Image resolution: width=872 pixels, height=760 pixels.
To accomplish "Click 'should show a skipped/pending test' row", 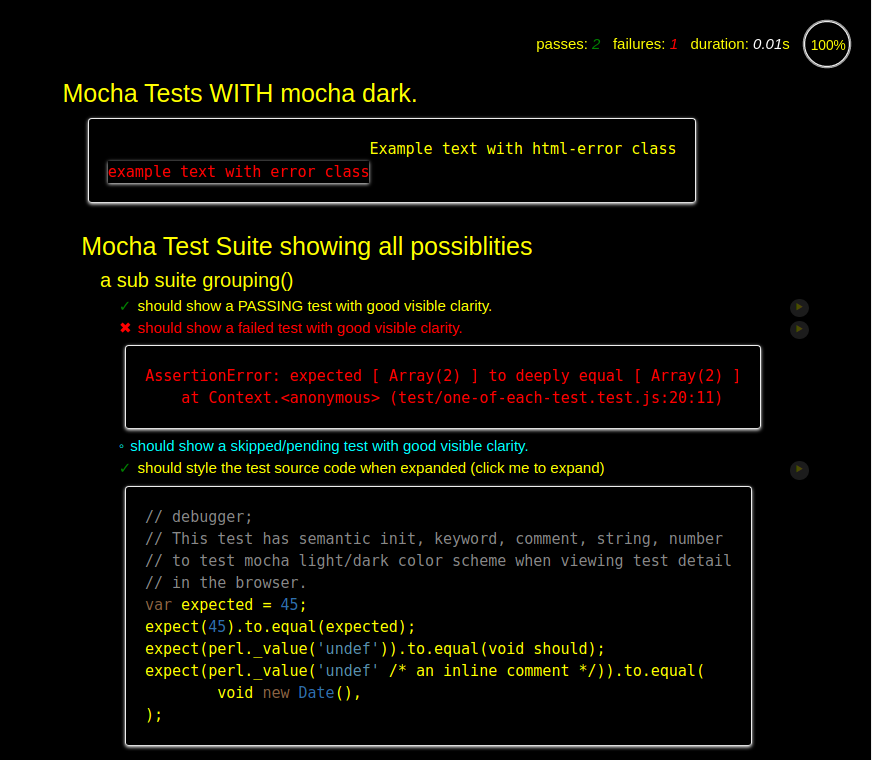I will 329,446.
